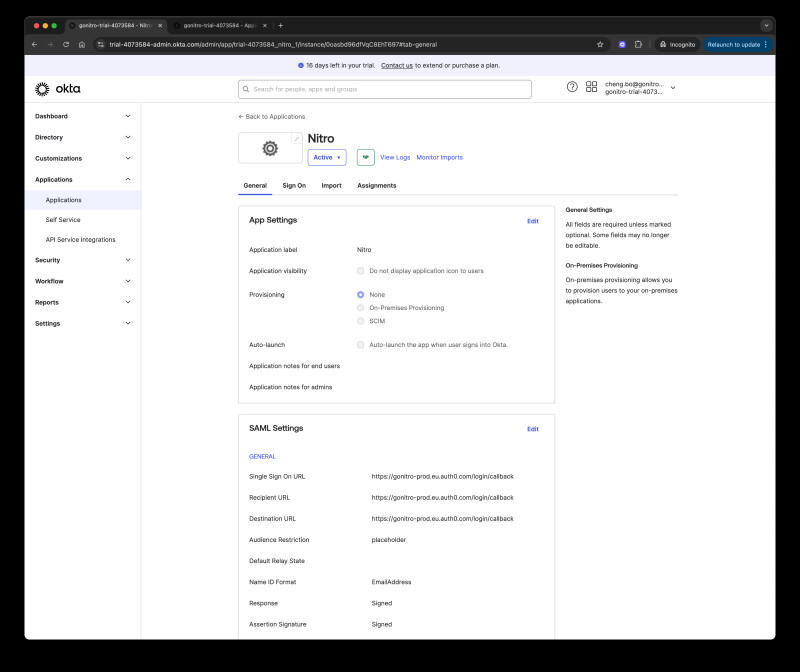Switch to the Sign On tab

point(294,186)
